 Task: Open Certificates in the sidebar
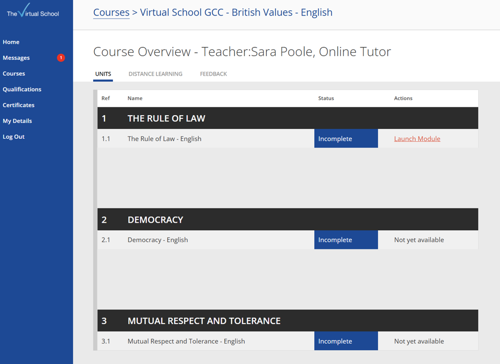pyautogui.click(x=18, y=105)
